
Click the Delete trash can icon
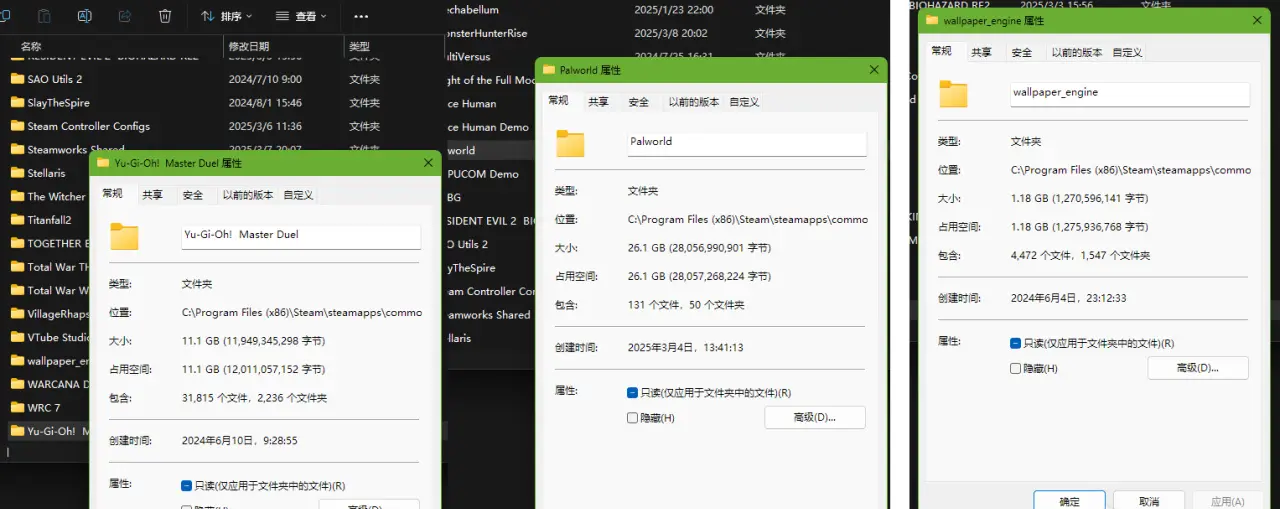point(165,16)
